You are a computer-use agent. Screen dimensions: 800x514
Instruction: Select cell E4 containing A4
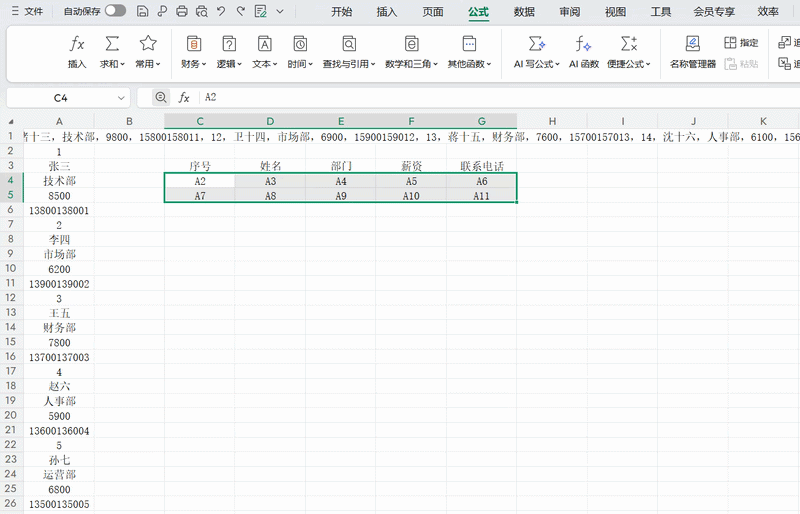pyautogui.click(x=341, y=181)
